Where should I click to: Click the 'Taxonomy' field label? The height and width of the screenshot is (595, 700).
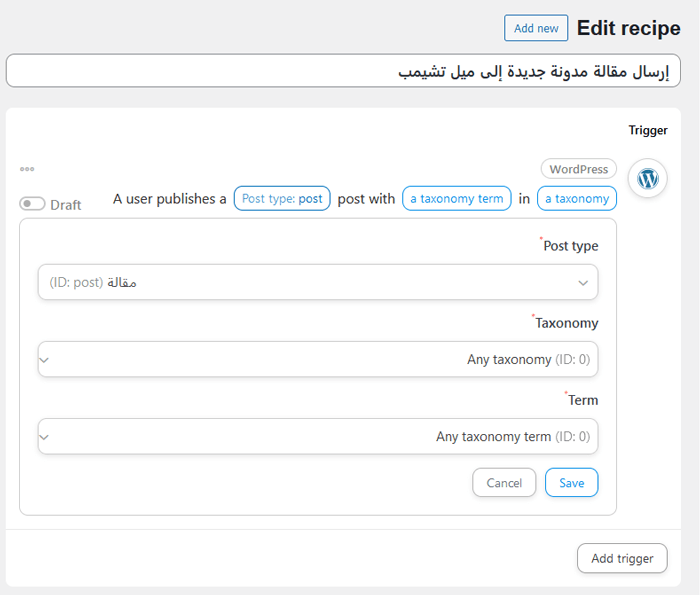566,323
